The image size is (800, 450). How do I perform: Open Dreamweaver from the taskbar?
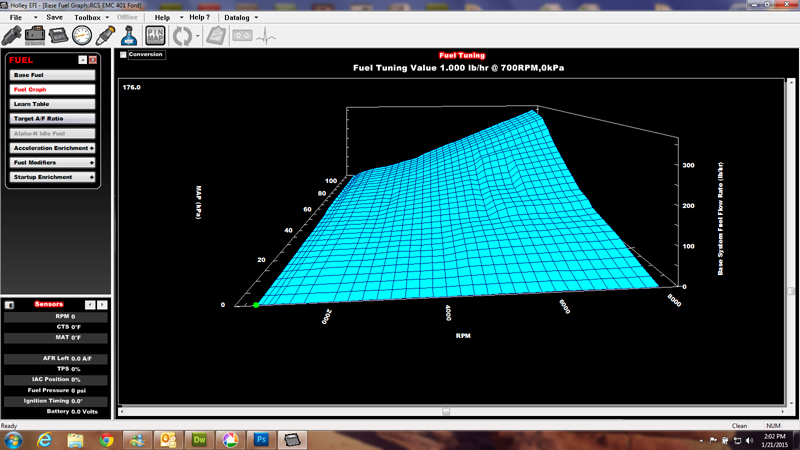pos(199,440)
